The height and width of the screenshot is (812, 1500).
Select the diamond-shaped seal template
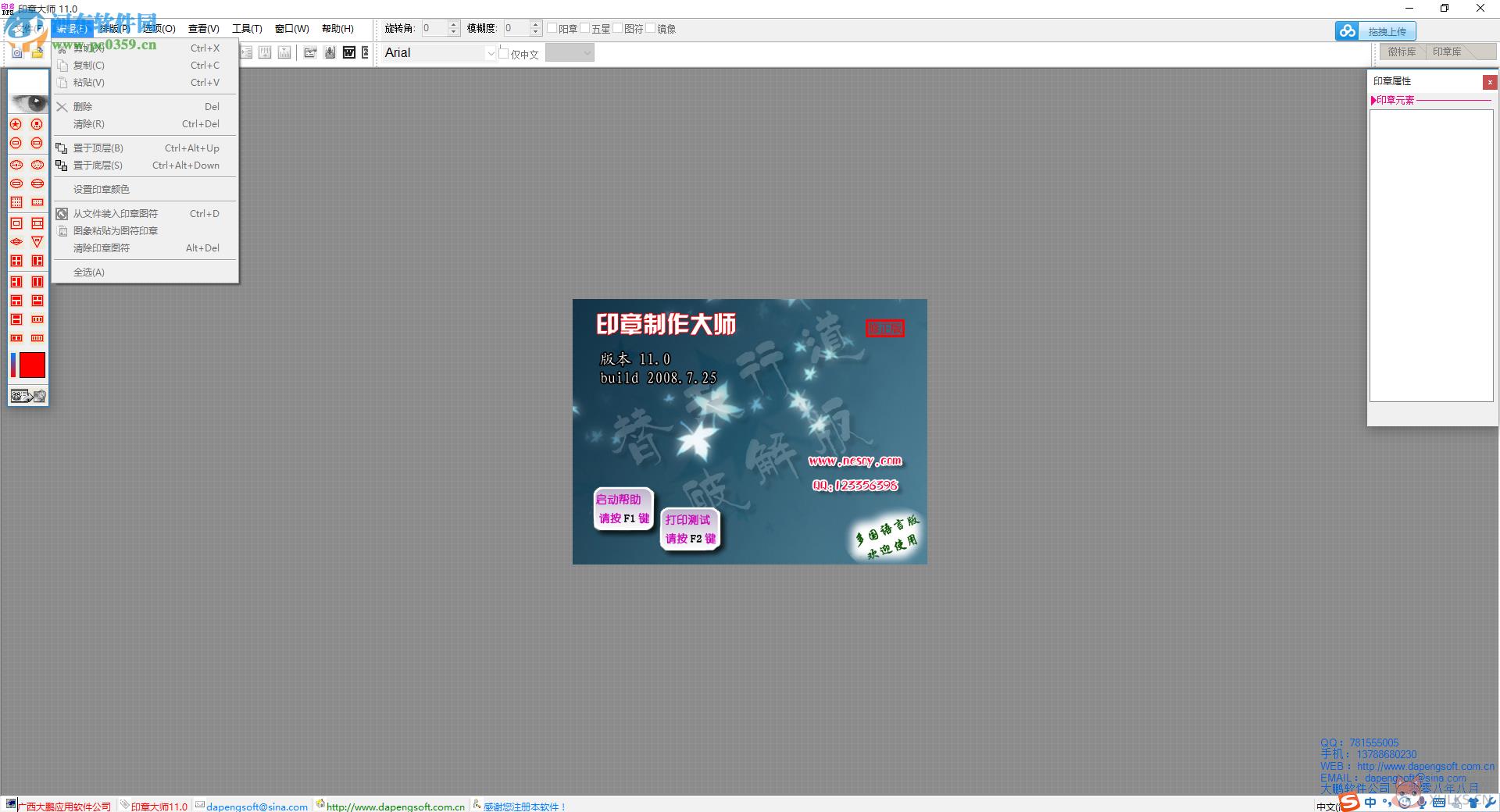click(16, 242)
